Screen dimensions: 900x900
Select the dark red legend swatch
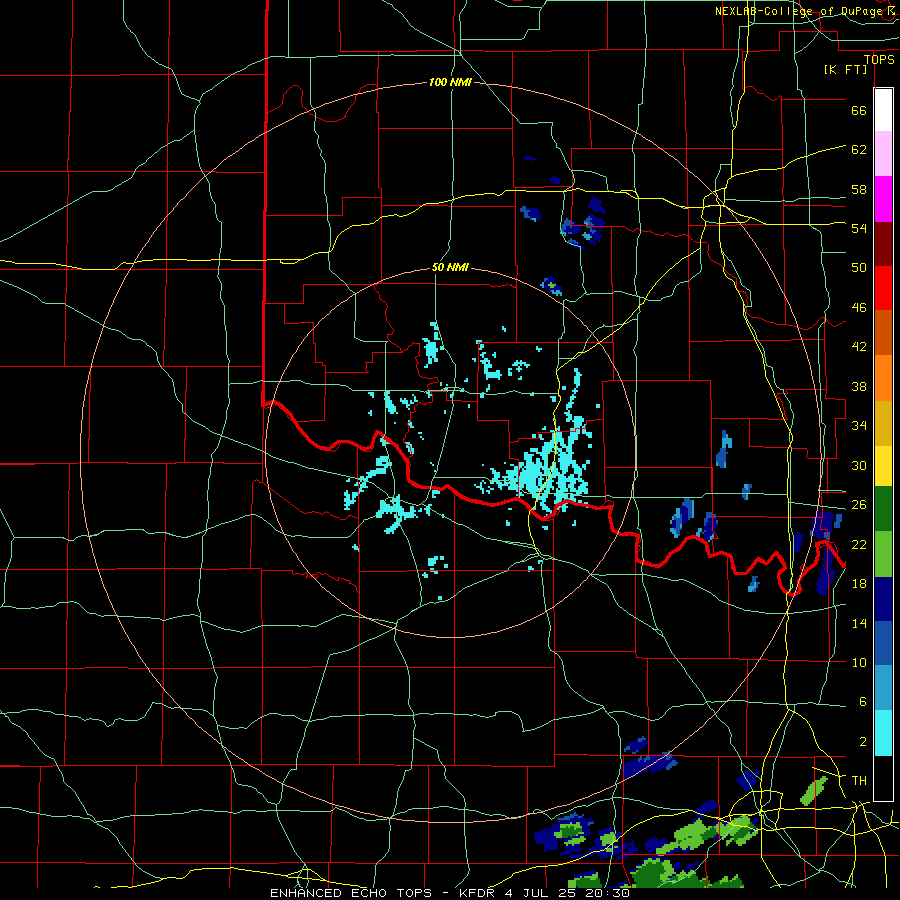(883, 244)
